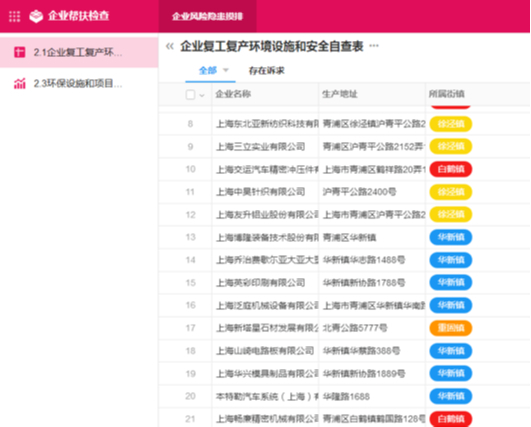Screen dimensions: 531x427
Task: Select company 上海山崎电路板有限公司
Action: tap(265, 351)
